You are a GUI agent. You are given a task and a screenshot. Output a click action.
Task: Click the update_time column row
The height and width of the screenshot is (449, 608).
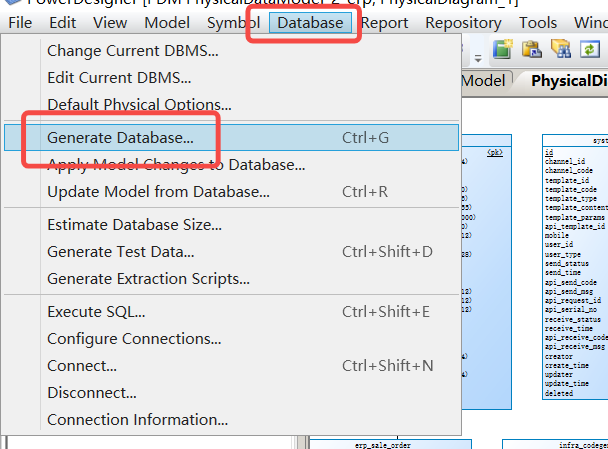coord(567,384)
